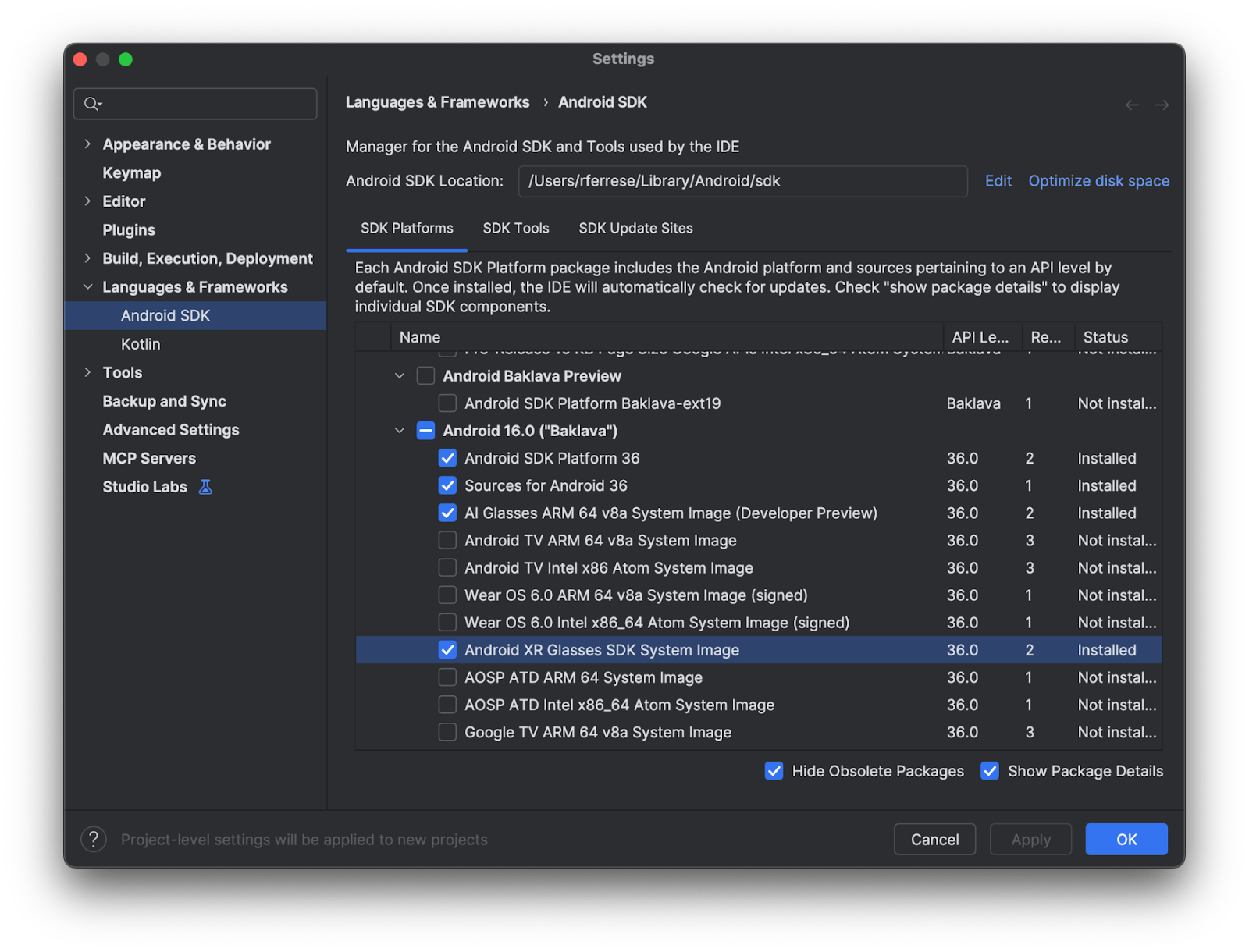1249x952 pixels.
Task: Click the flask icon next to Studio Labs
Action: (x=205, y=486)
